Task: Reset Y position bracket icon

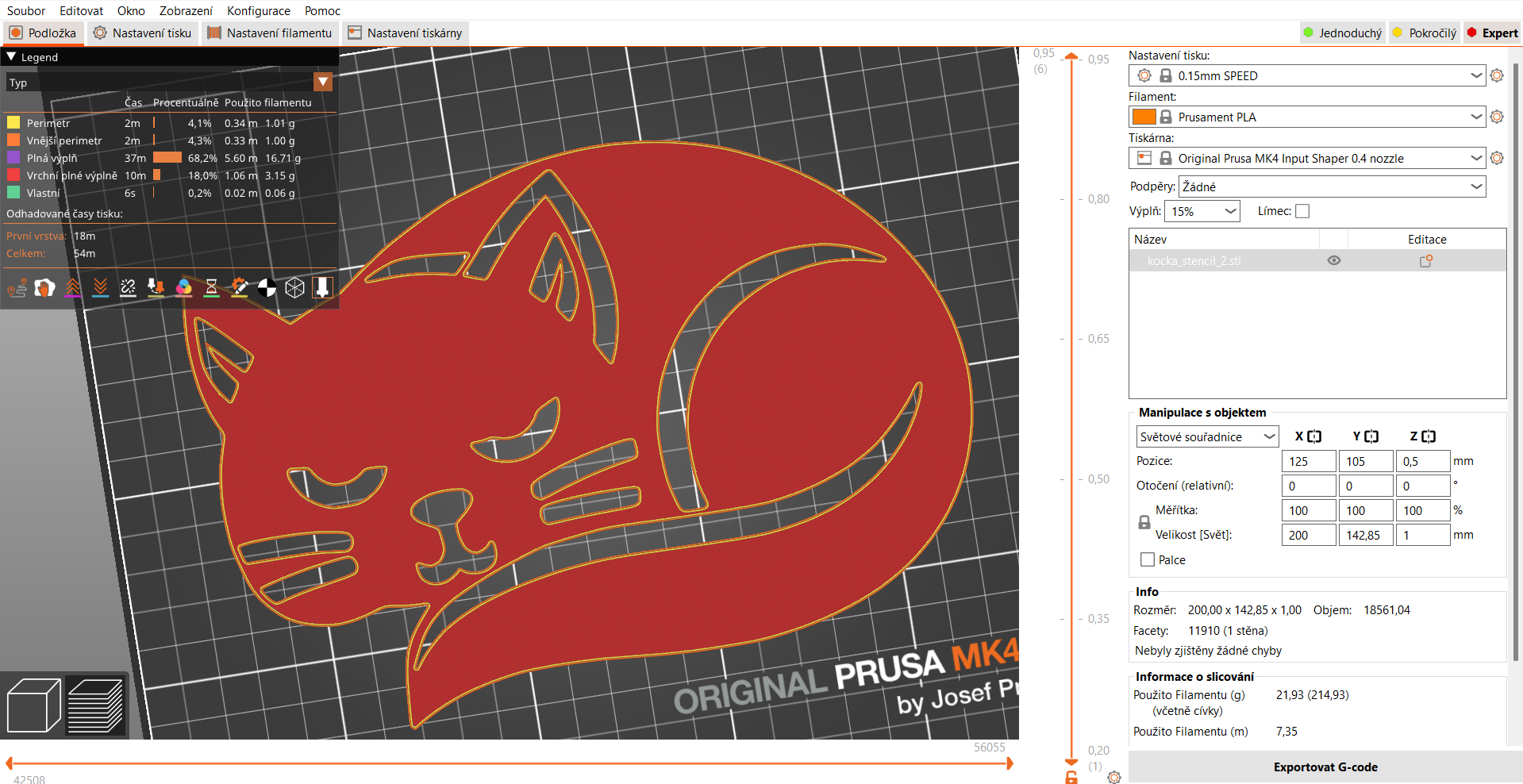Action: point(1371,436)
